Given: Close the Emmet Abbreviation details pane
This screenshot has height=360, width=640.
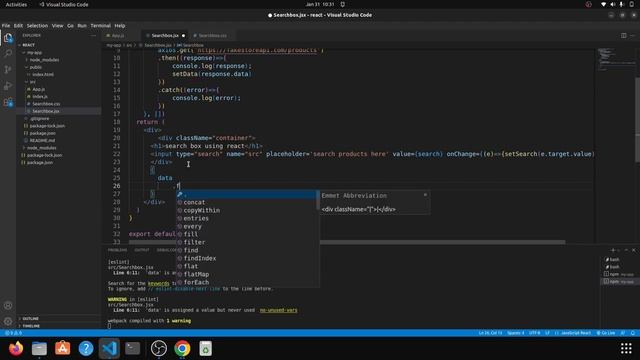Looking at the screenshot, I should coord(425,195).
